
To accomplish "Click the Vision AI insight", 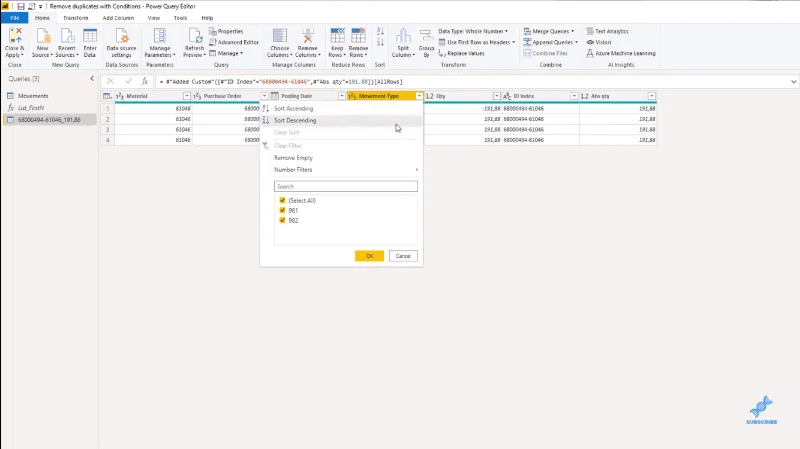I will click(598, 42).
